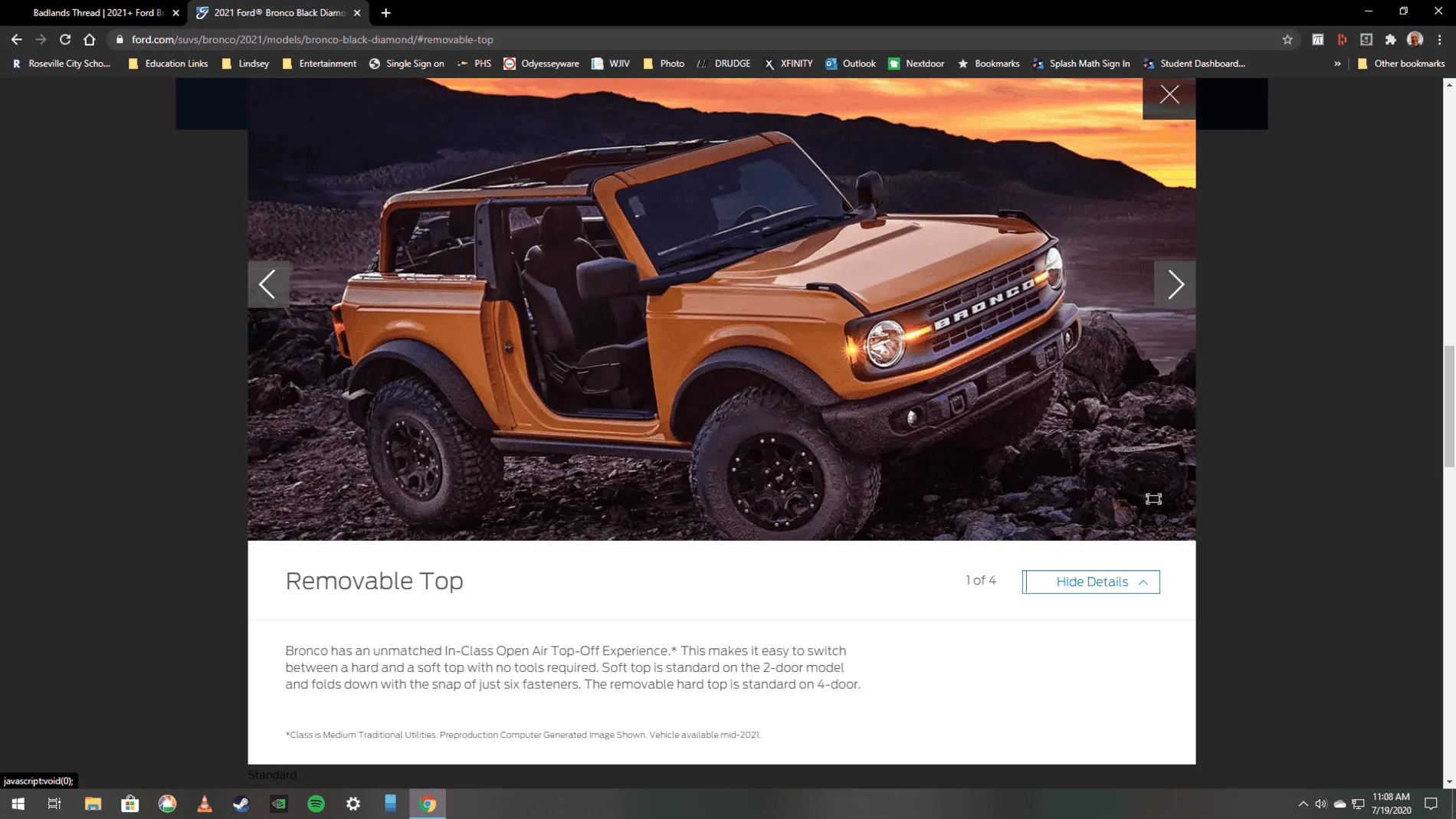1456x819 pixels.
Task: Open Settings gear on taskbar
Action: 353,804
